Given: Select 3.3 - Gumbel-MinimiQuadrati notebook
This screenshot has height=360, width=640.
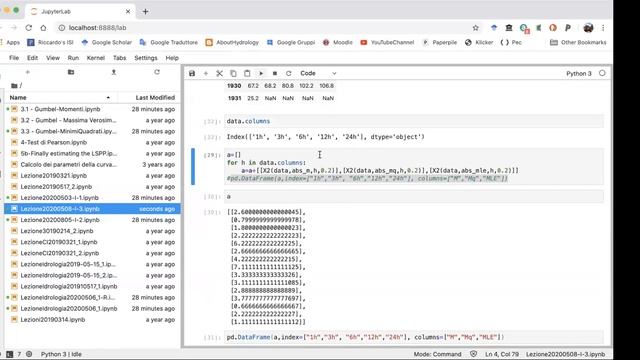Looking at the screenshot, I should click(x=92, y=131).
